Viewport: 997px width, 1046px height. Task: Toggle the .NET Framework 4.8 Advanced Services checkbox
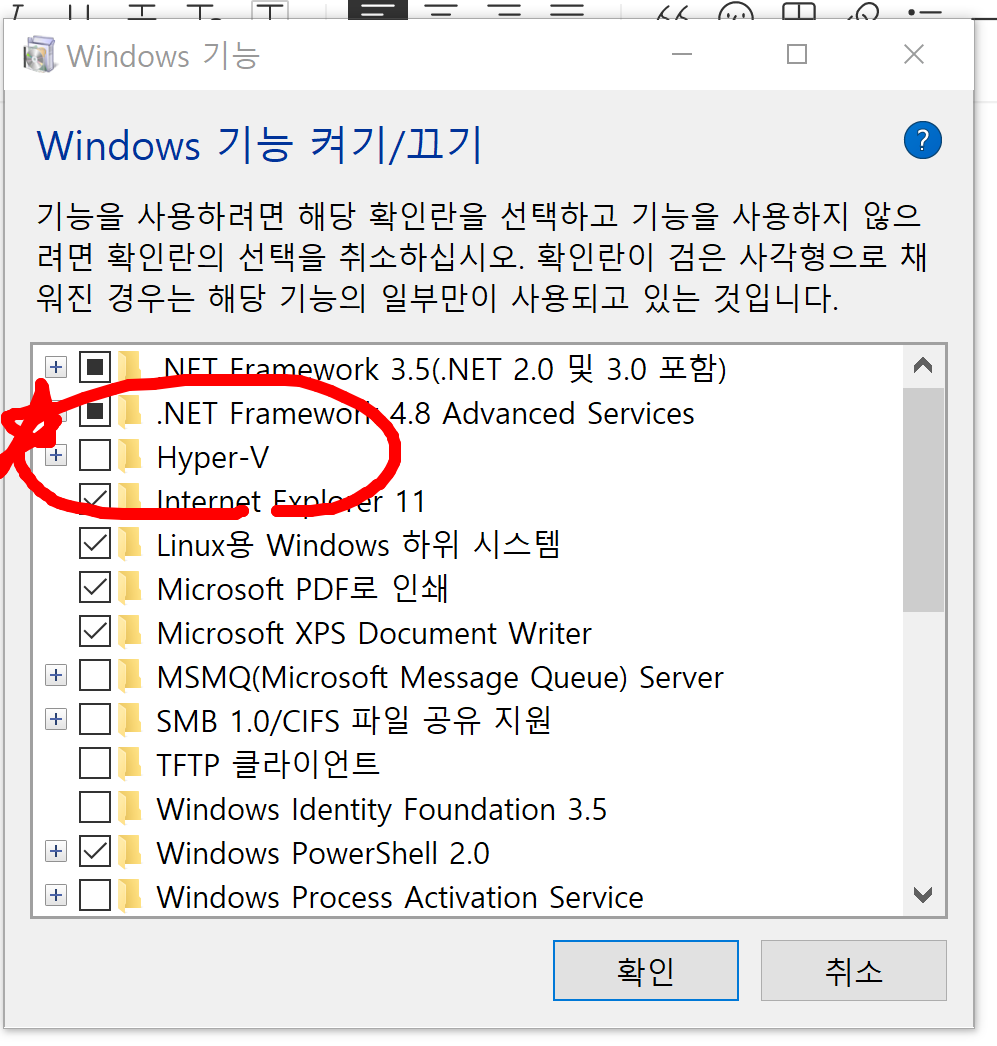point(95,412)
